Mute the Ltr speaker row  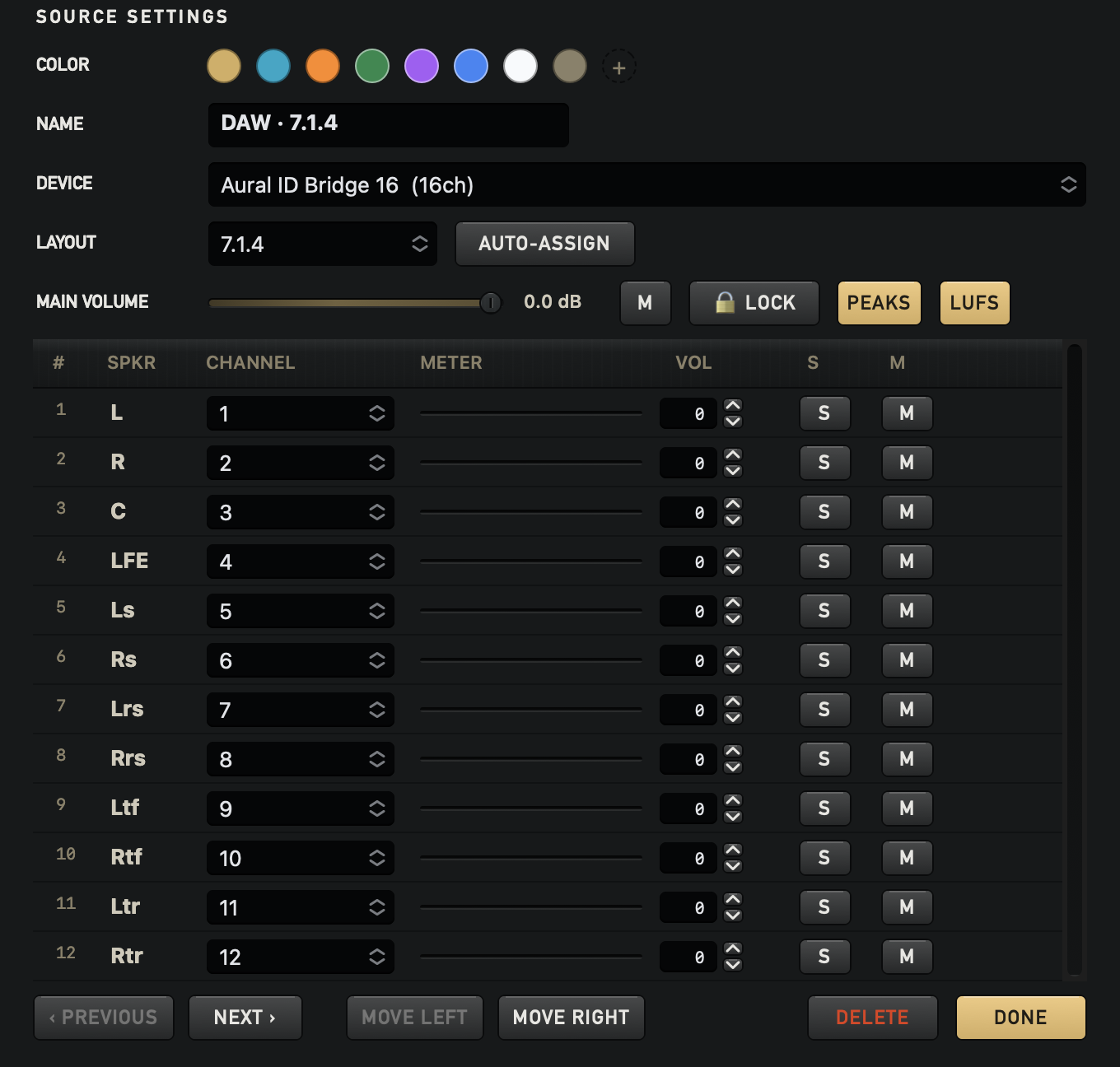(x=907, y=907)
